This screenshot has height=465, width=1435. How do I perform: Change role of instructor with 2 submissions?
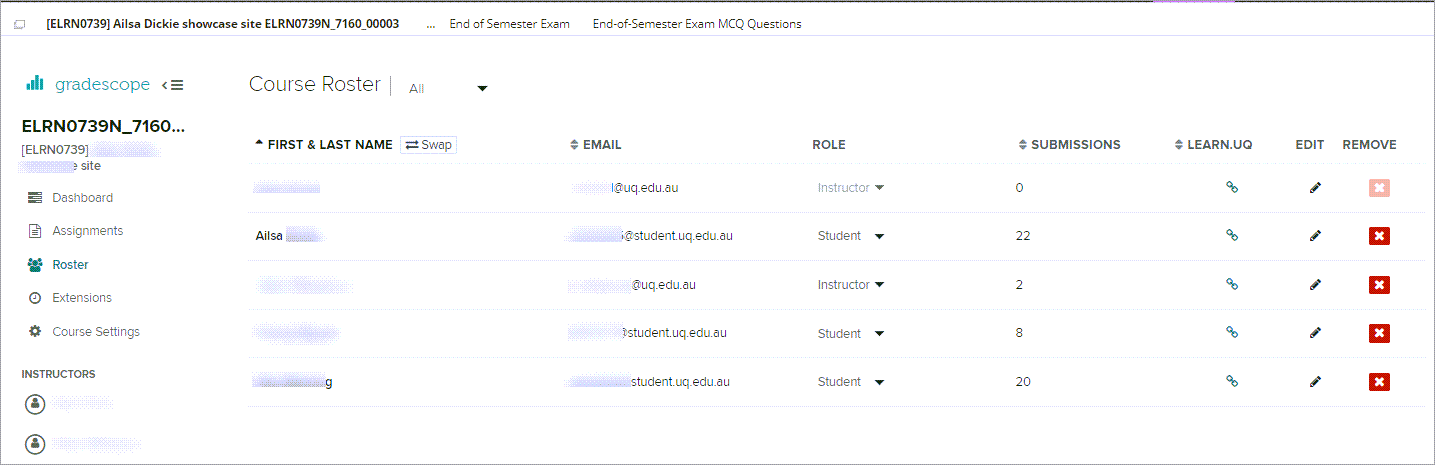pos(851,285)
